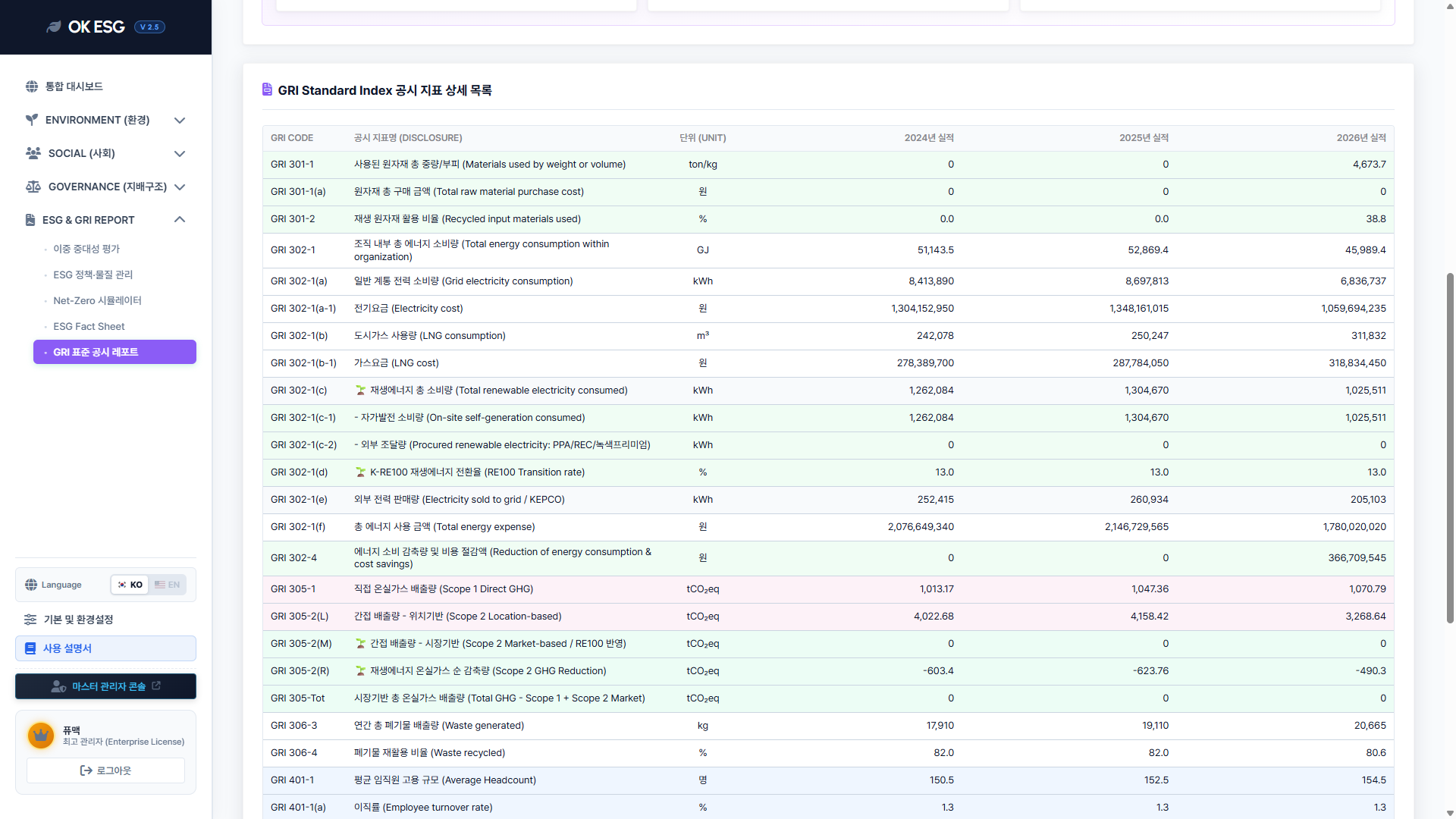
Task: Click the book icon beside 사용 설명서
Action: (x=30, y=648)
